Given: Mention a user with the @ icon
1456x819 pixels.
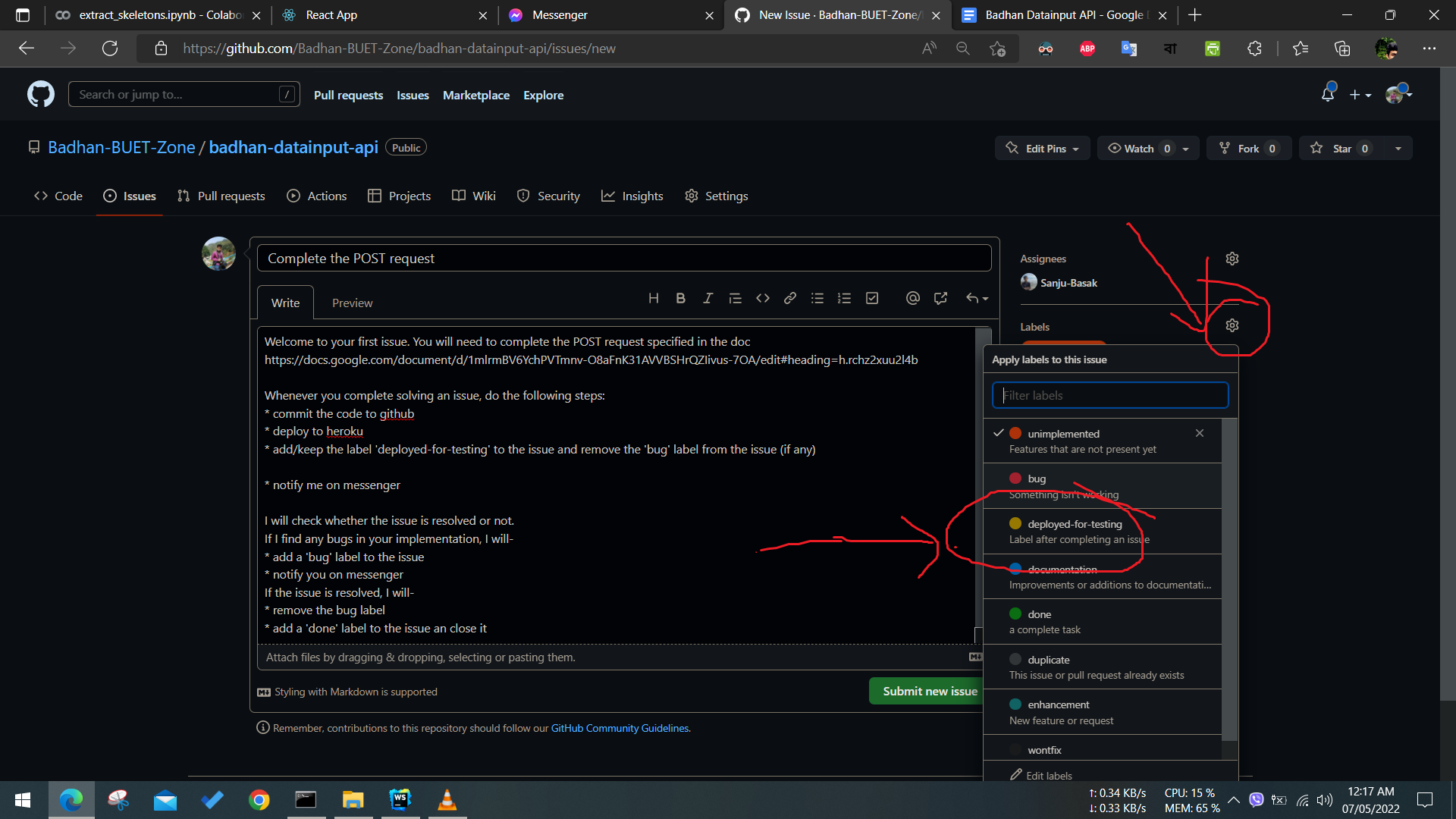Looking at the screenshot, I should 912,298.
